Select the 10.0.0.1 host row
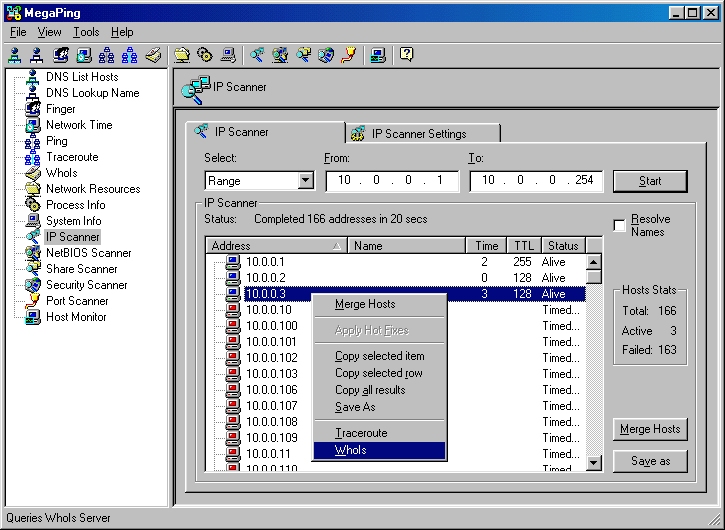This screenshot has height=530, width=725. [x=396, y=262]
